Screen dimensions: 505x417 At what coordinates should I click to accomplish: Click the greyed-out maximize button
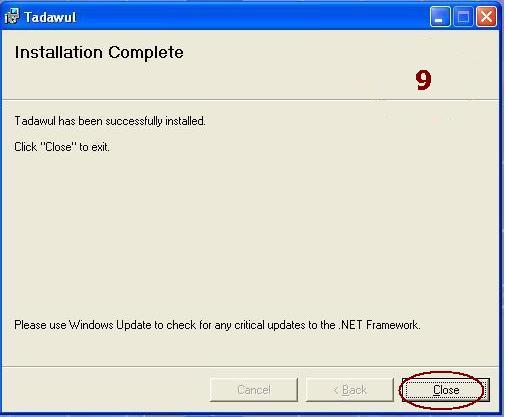coord(463,16)
